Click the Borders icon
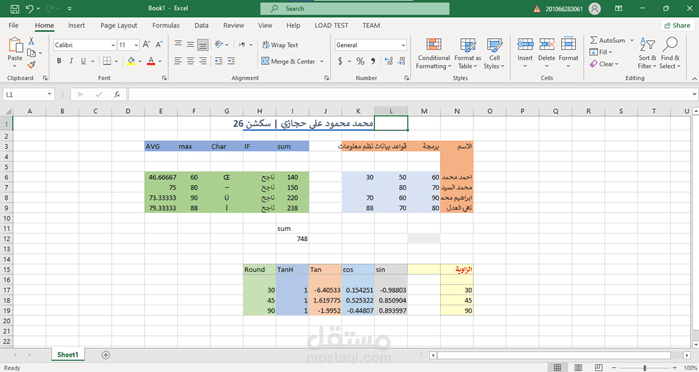This screenshot has width=699, height=372. point(107,61)
